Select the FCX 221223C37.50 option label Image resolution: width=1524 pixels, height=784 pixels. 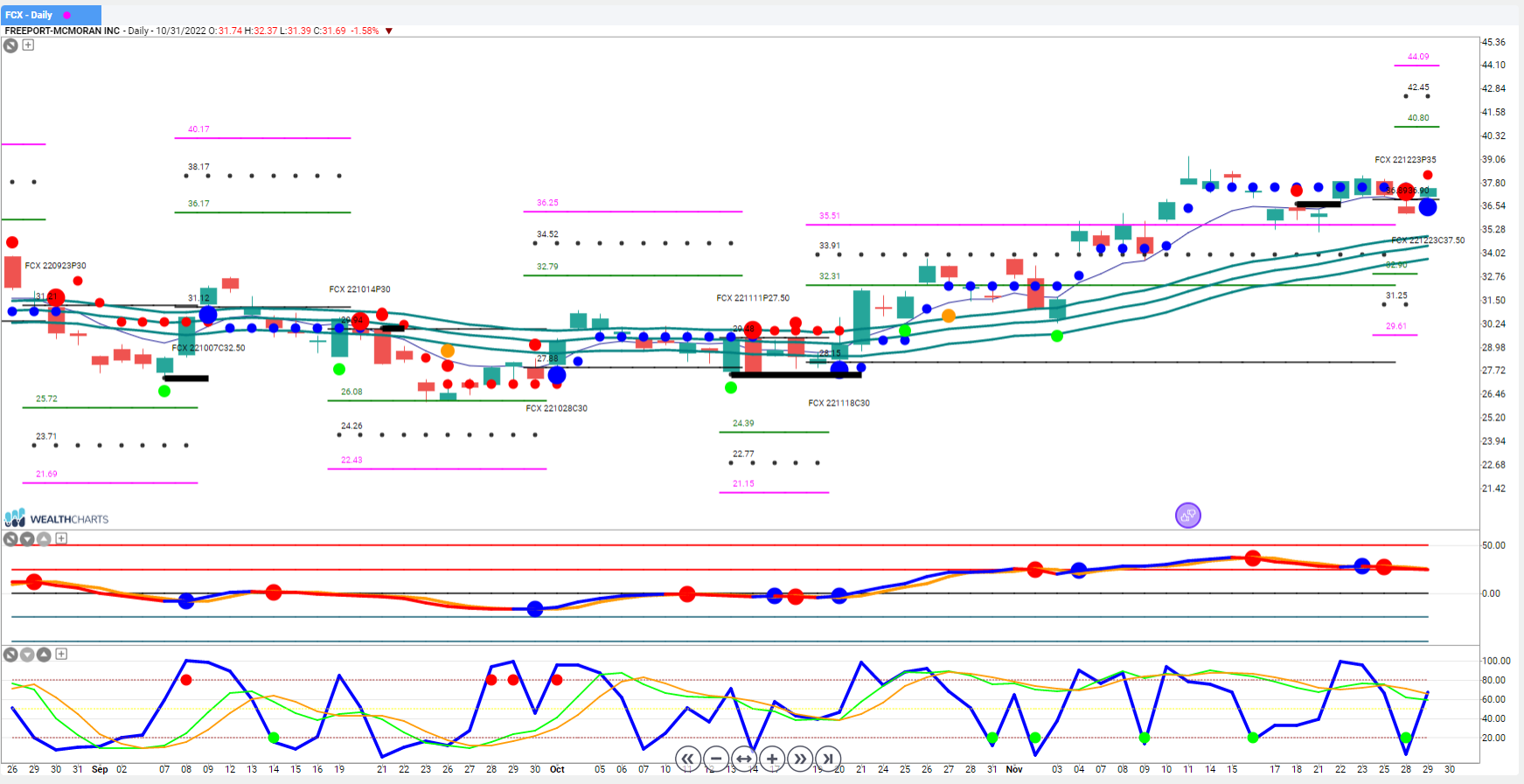tap(1428, 240)
